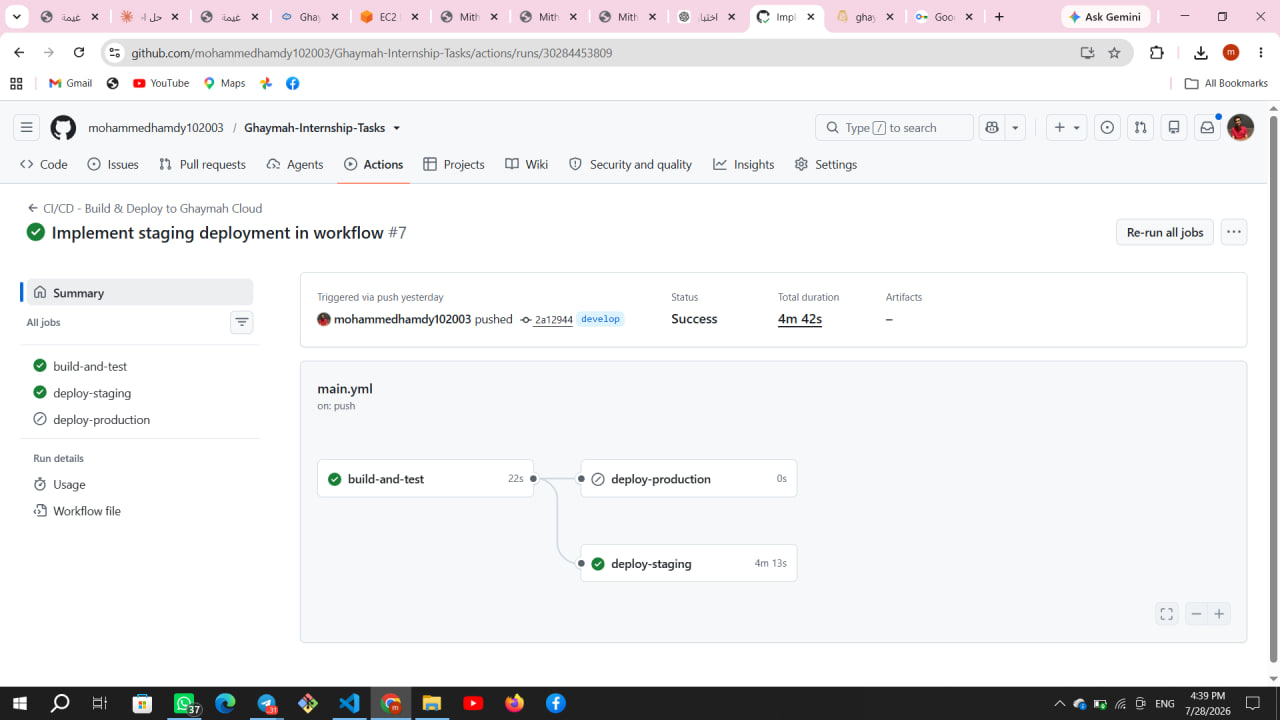Open the notifications inbox icon
1280x720 pixels.
(1207, 128)
